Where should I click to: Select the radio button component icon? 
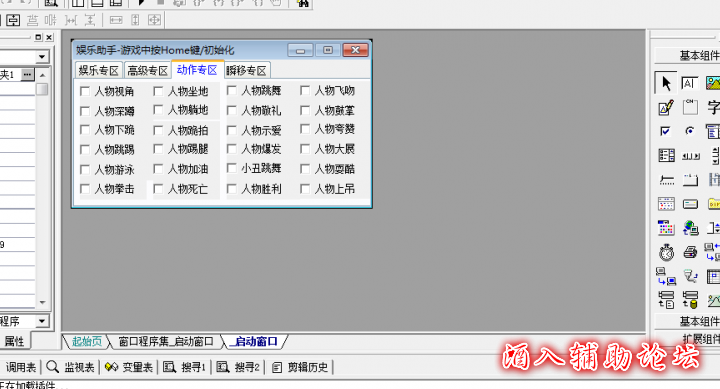click(x=690, y=131)
